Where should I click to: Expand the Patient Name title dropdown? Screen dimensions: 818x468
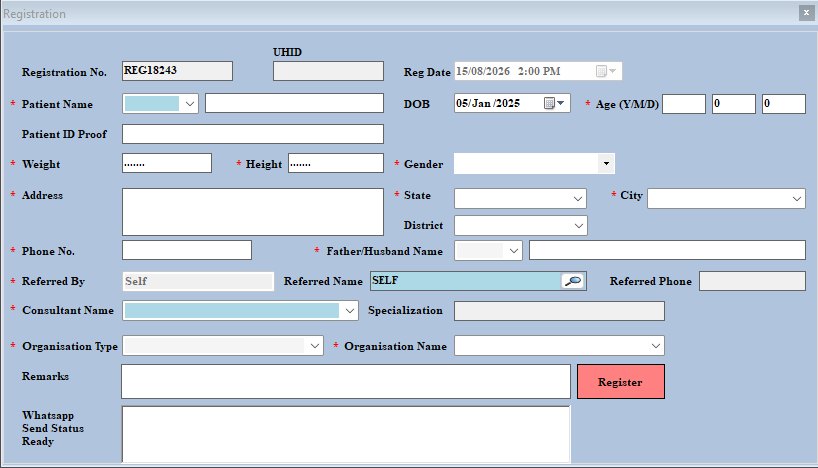tap(190, 104)
